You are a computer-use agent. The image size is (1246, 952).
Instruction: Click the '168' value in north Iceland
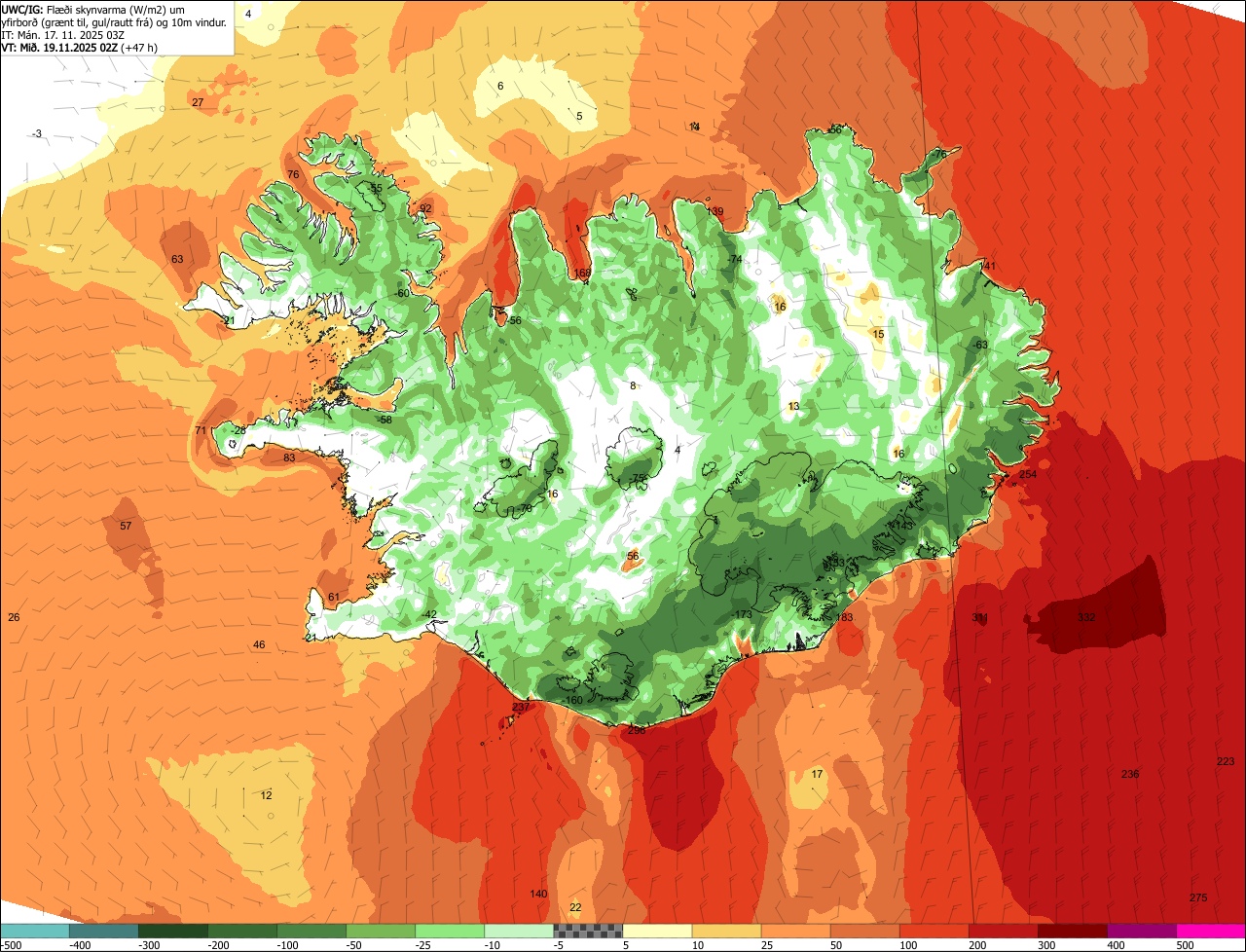coord(582,274)
